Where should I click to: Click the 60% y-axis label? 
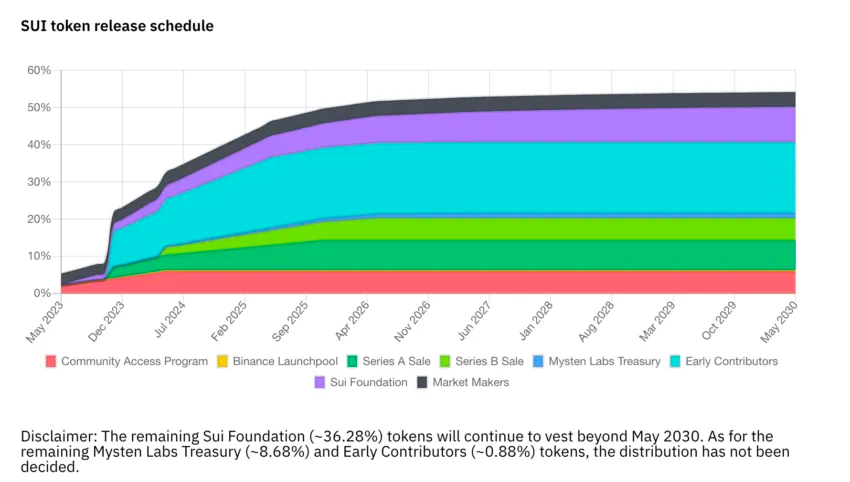(x=39, y=70)
